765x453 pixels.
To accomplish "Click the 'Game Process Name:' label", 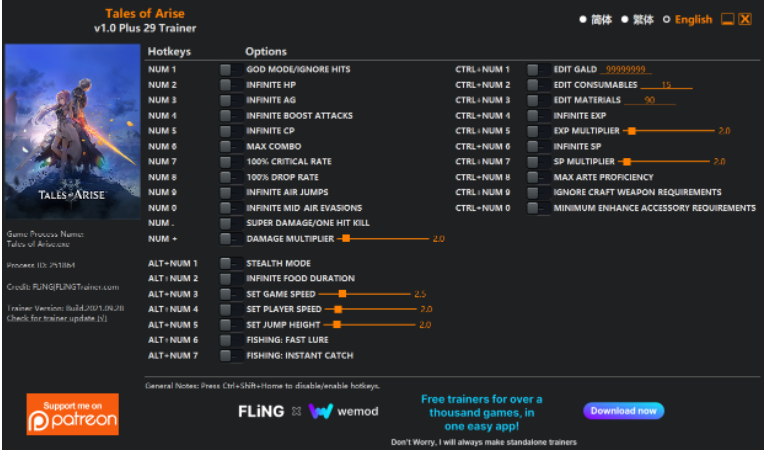I will click(x=45, y=234).
